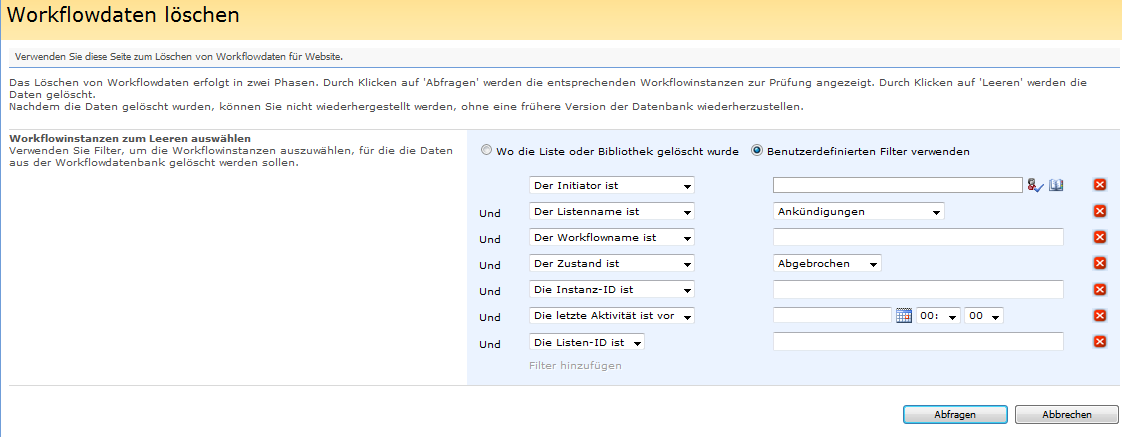Remove the Listen-ID filter row

[1100, 341]
